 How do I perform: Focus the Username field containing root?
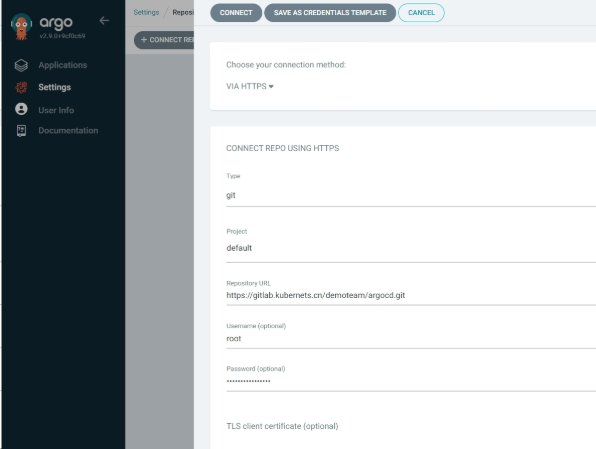pos(411,339)
